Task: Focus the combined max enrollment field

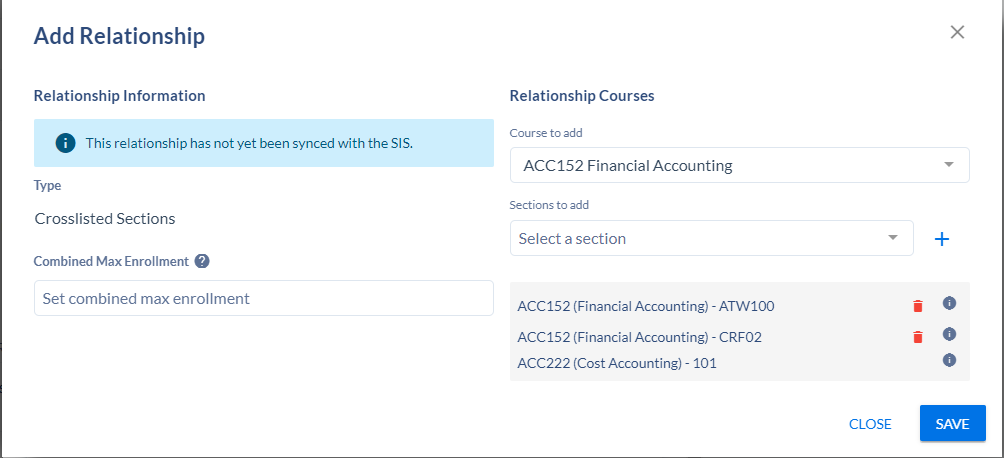Action: (x=263, y=298)
